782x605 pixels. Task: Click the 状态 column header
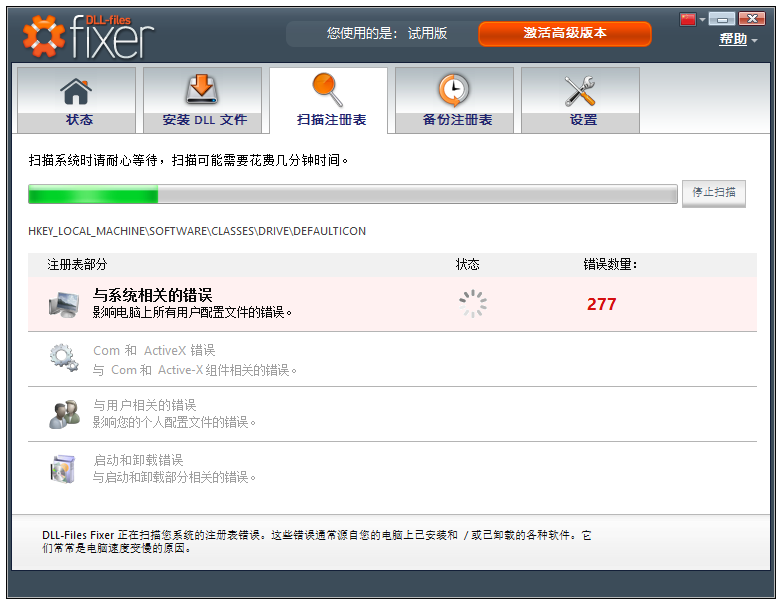coord(467,264)
